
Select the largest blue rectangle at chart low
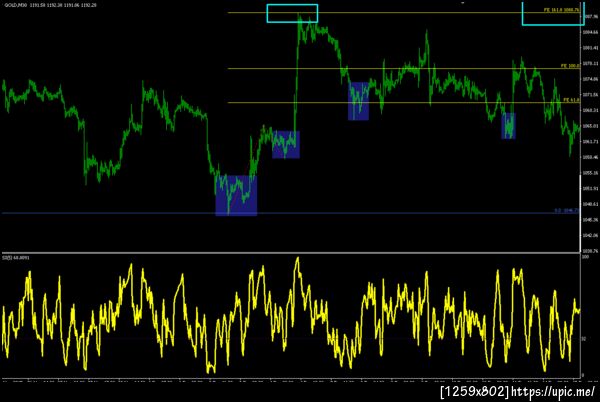[236, 195]
